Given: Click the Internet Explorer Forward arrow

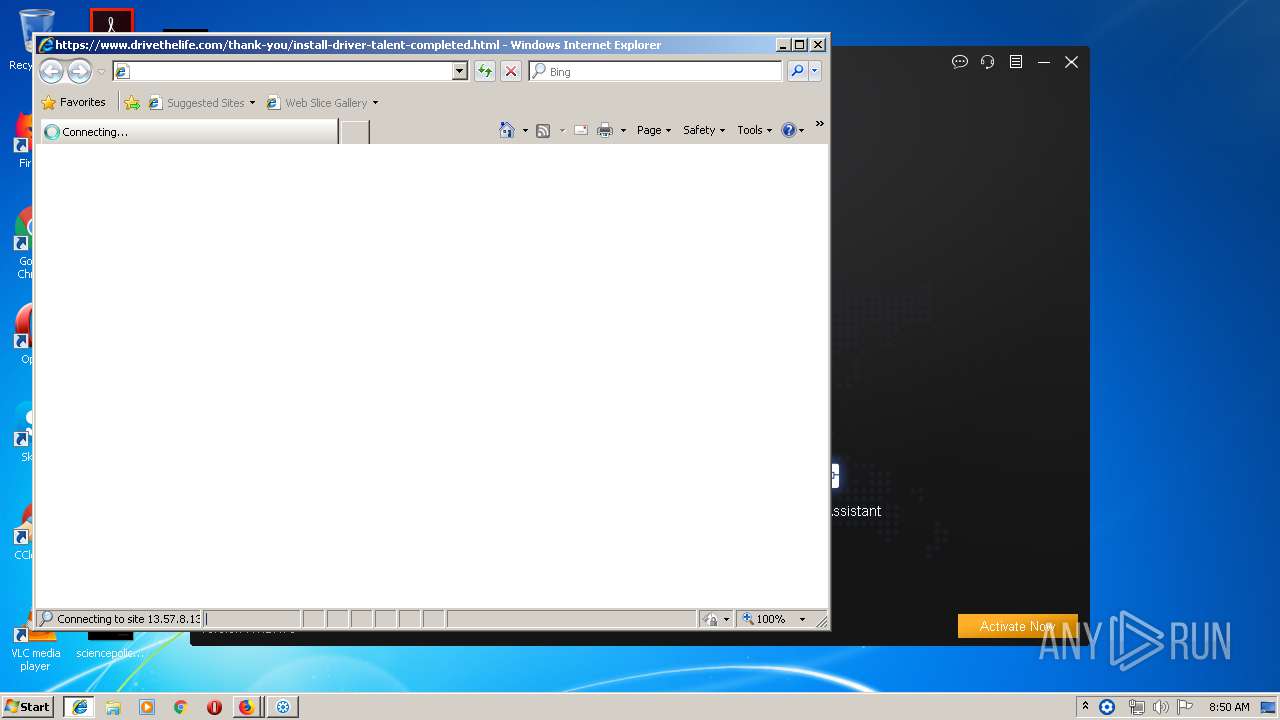Looking at the screenshot, I should (79, 71).
